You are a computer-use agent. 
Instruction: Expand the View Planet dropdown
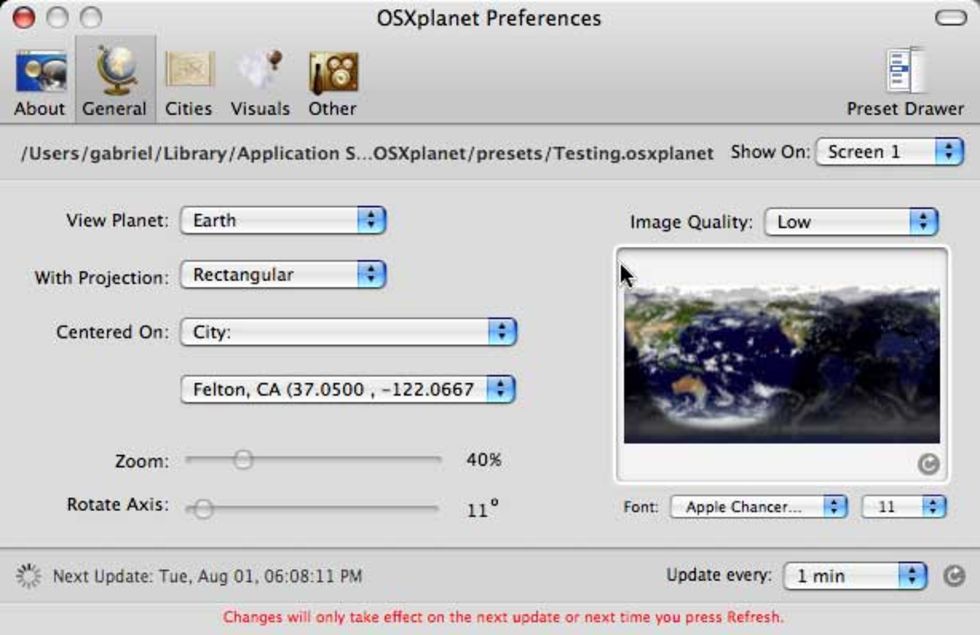(x=283, y=220)
